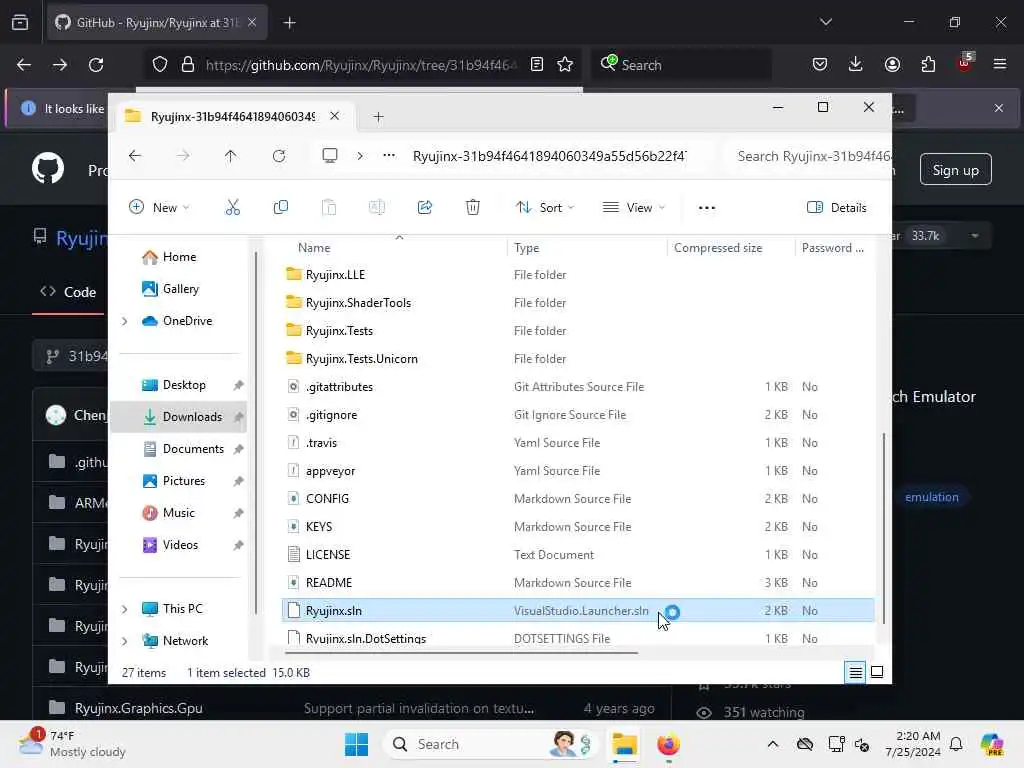Expand the OneDrive tree node
Image resolution: width=1024 pixels, height=768 pixels.
tap(125, 321)
